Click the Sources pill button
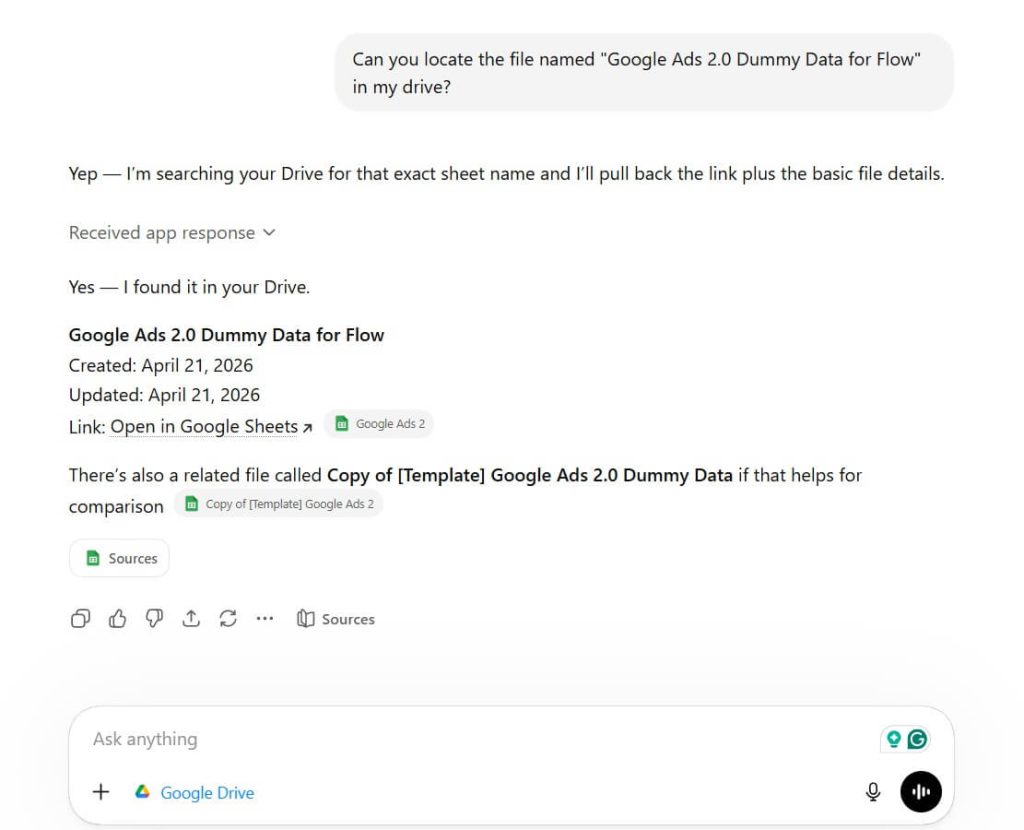Image resolution: width=1024 pixels, height=830 pixels. [119, 558]
